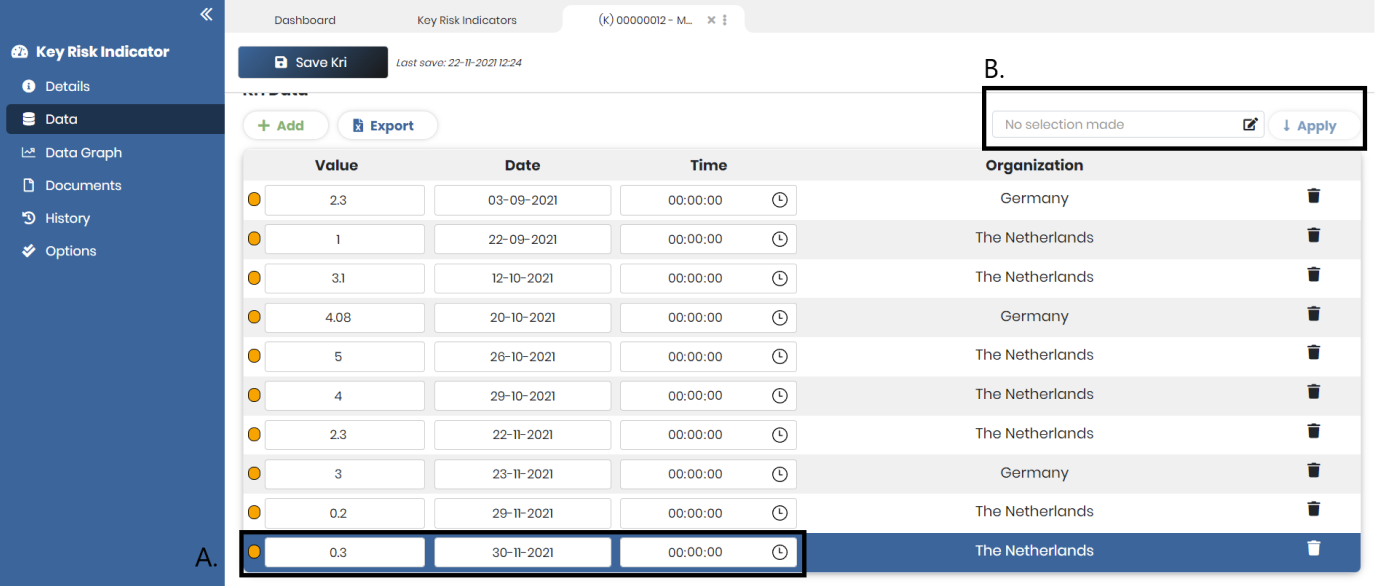
Task: Delete the row dated 03-09-2021
Action: coord(1314,196)
